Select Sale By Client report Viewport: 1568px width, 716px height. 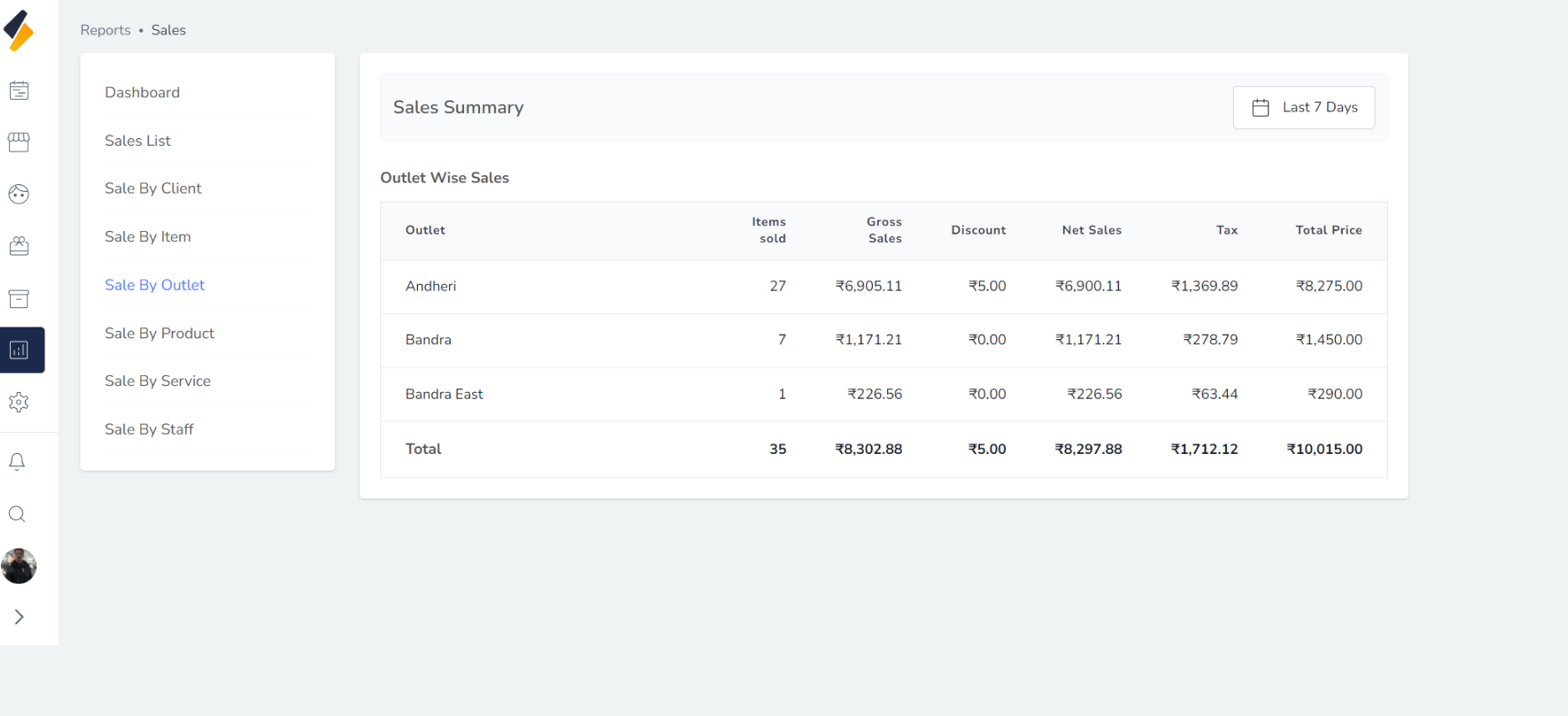click(152, 188)
